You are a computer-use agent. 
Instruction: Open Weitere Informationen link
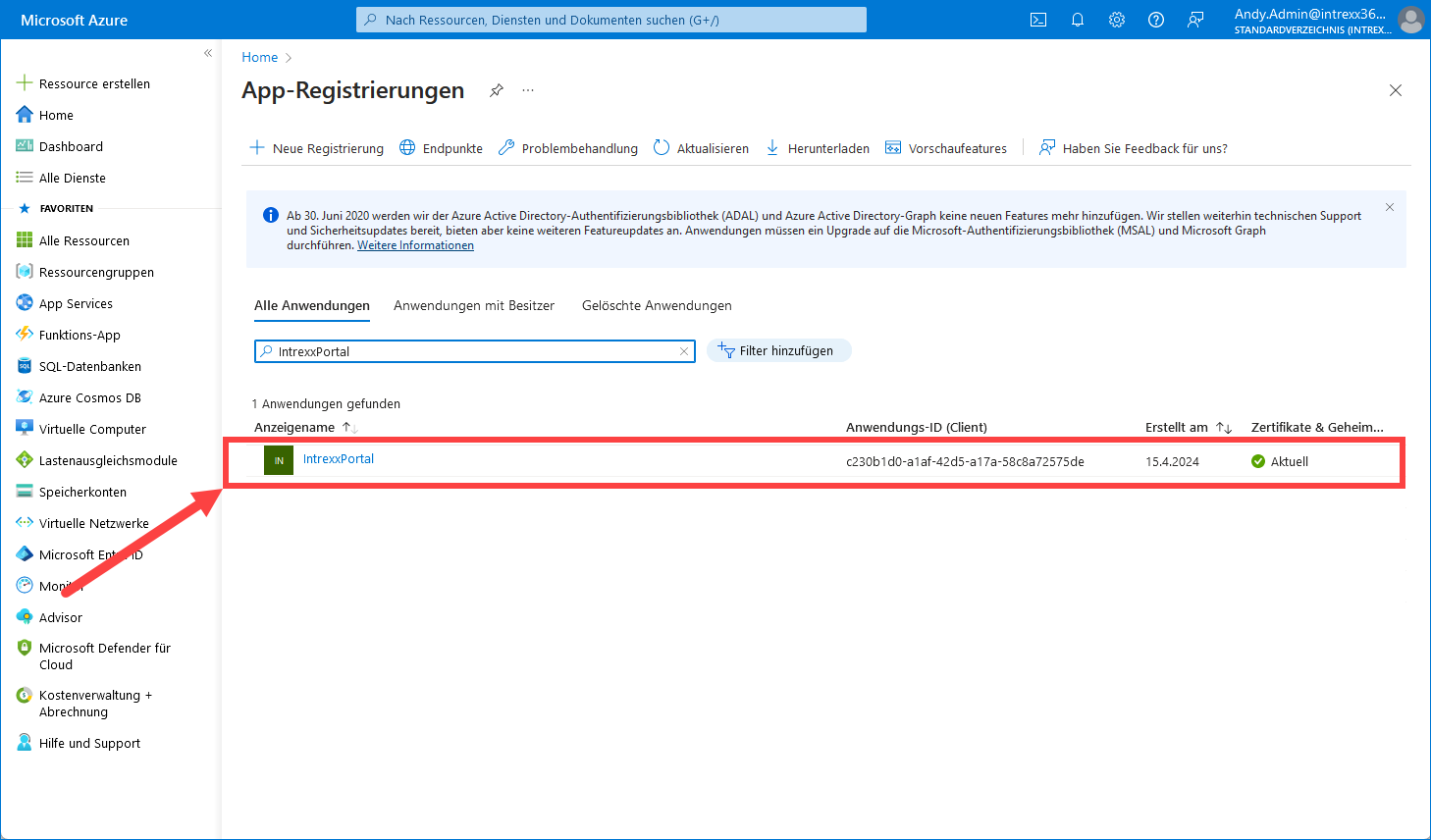[415, 245]
